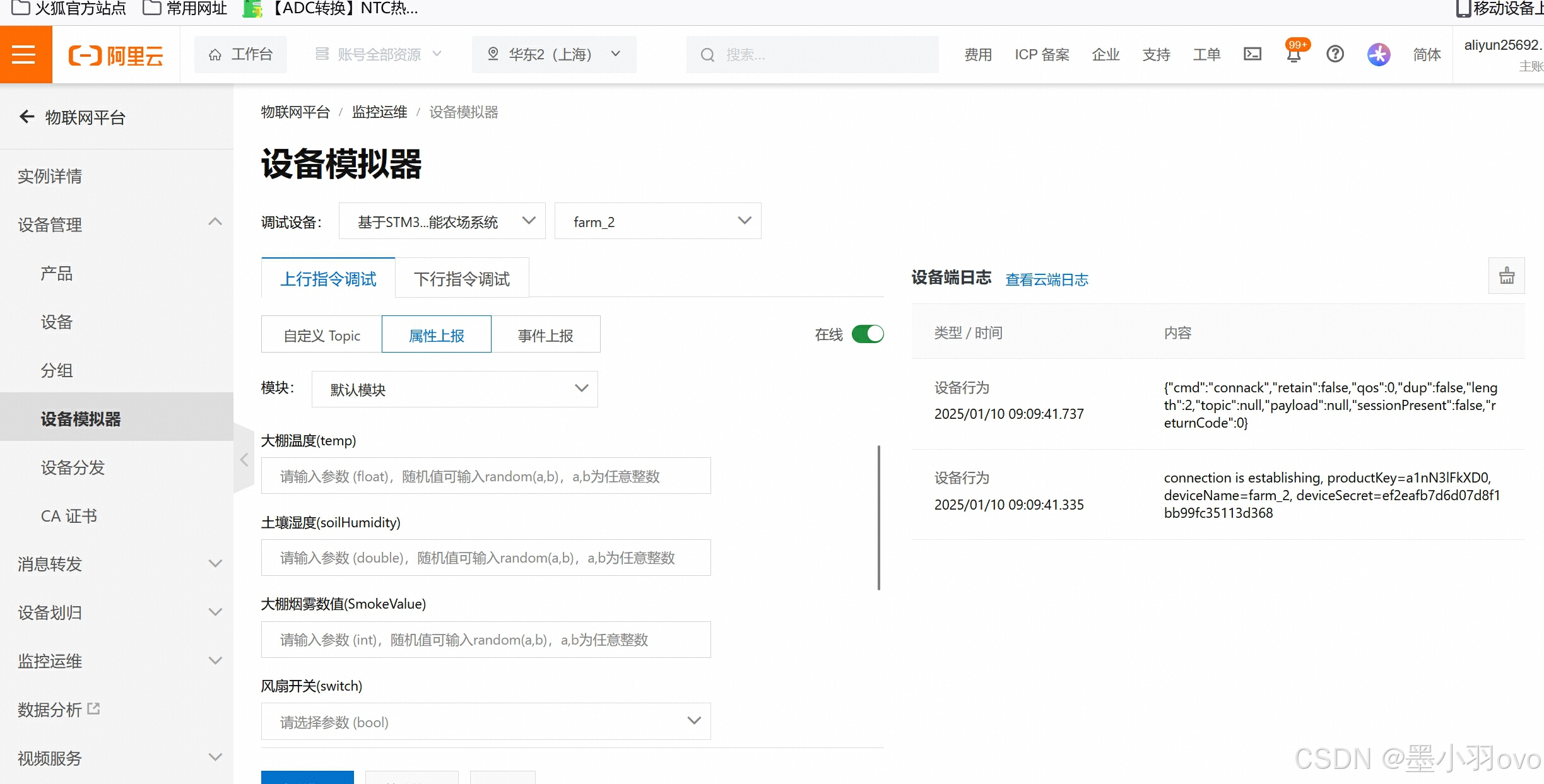The width and height of the screenshot is (1544, 784).
Task: Click the 查看云端日志 link
Action: [x=1046, y=279]
